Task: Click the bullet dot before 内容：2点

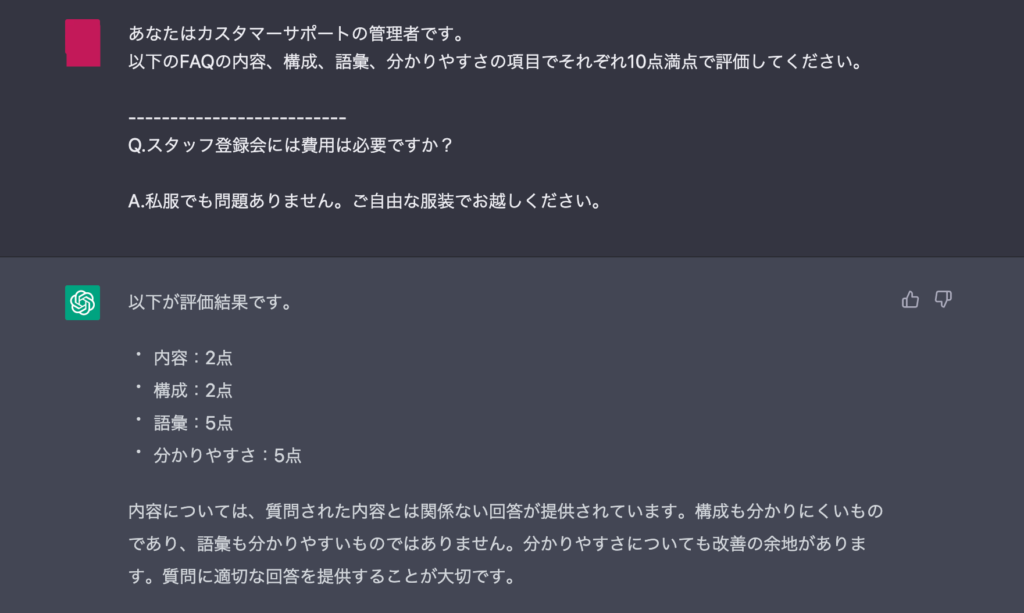Action: pos(138,354)
